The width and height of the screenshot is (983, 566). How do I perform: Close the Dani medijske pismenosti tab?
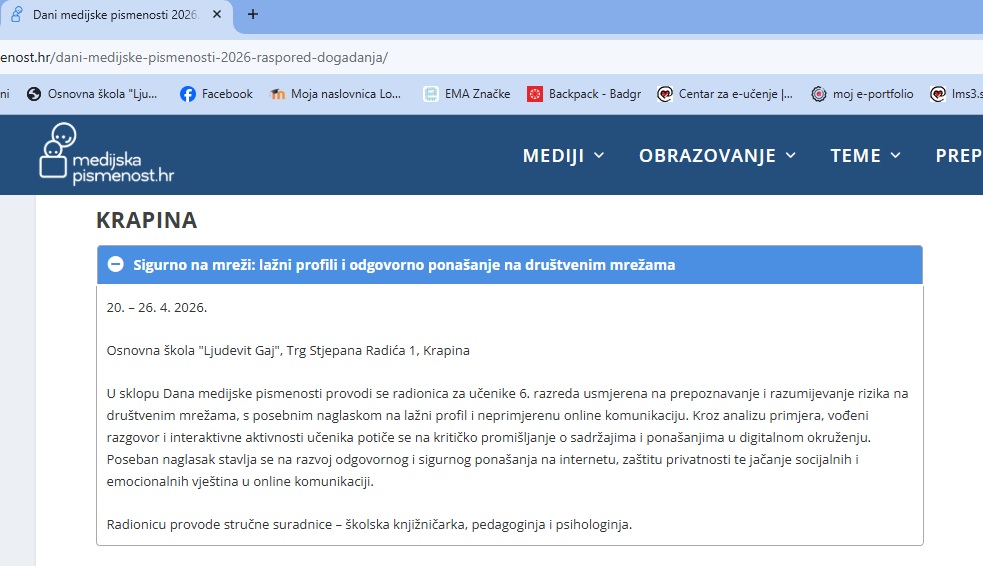click(217, 15)
